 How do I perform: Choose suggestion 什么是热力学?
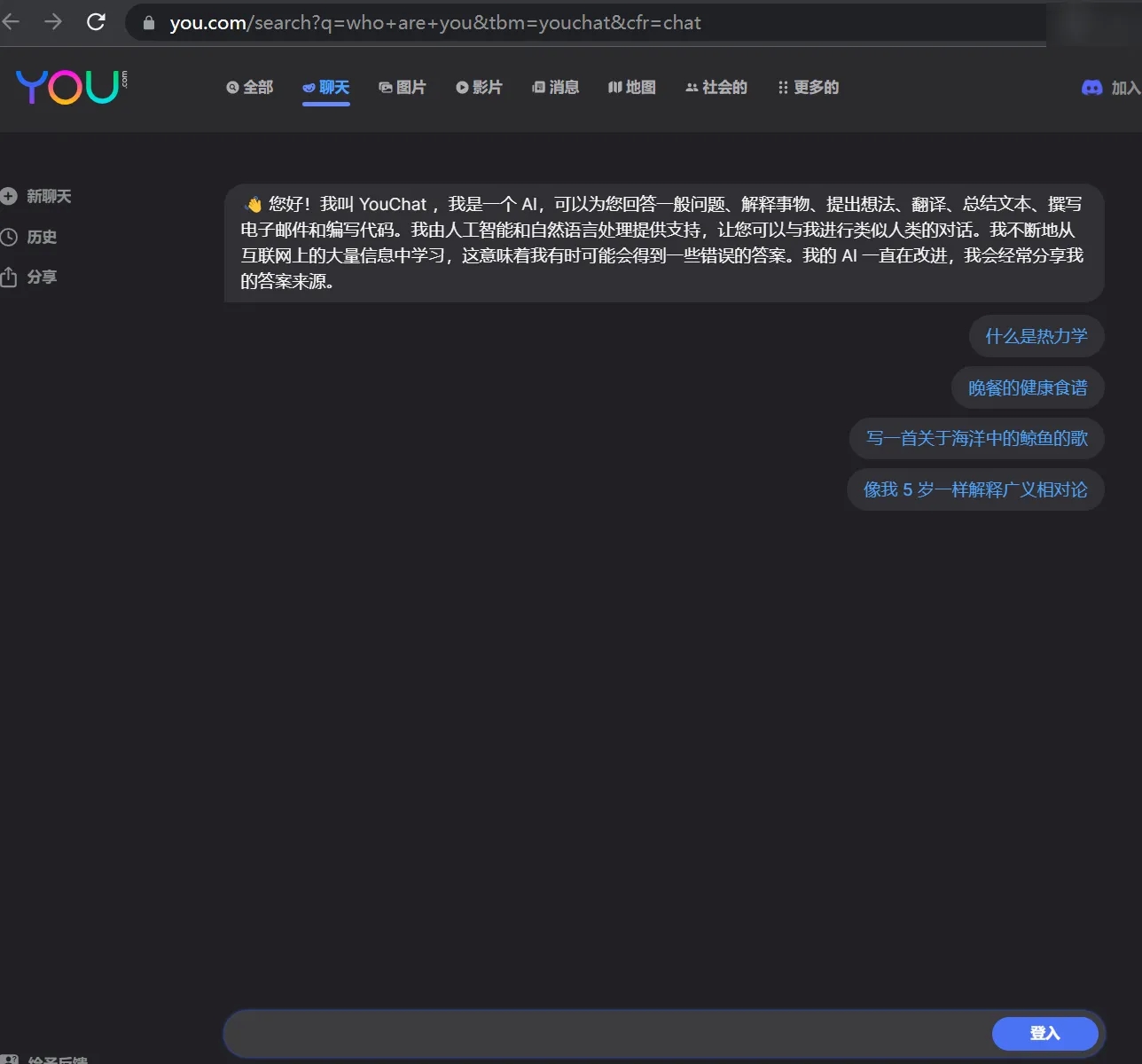[1036, 336]
